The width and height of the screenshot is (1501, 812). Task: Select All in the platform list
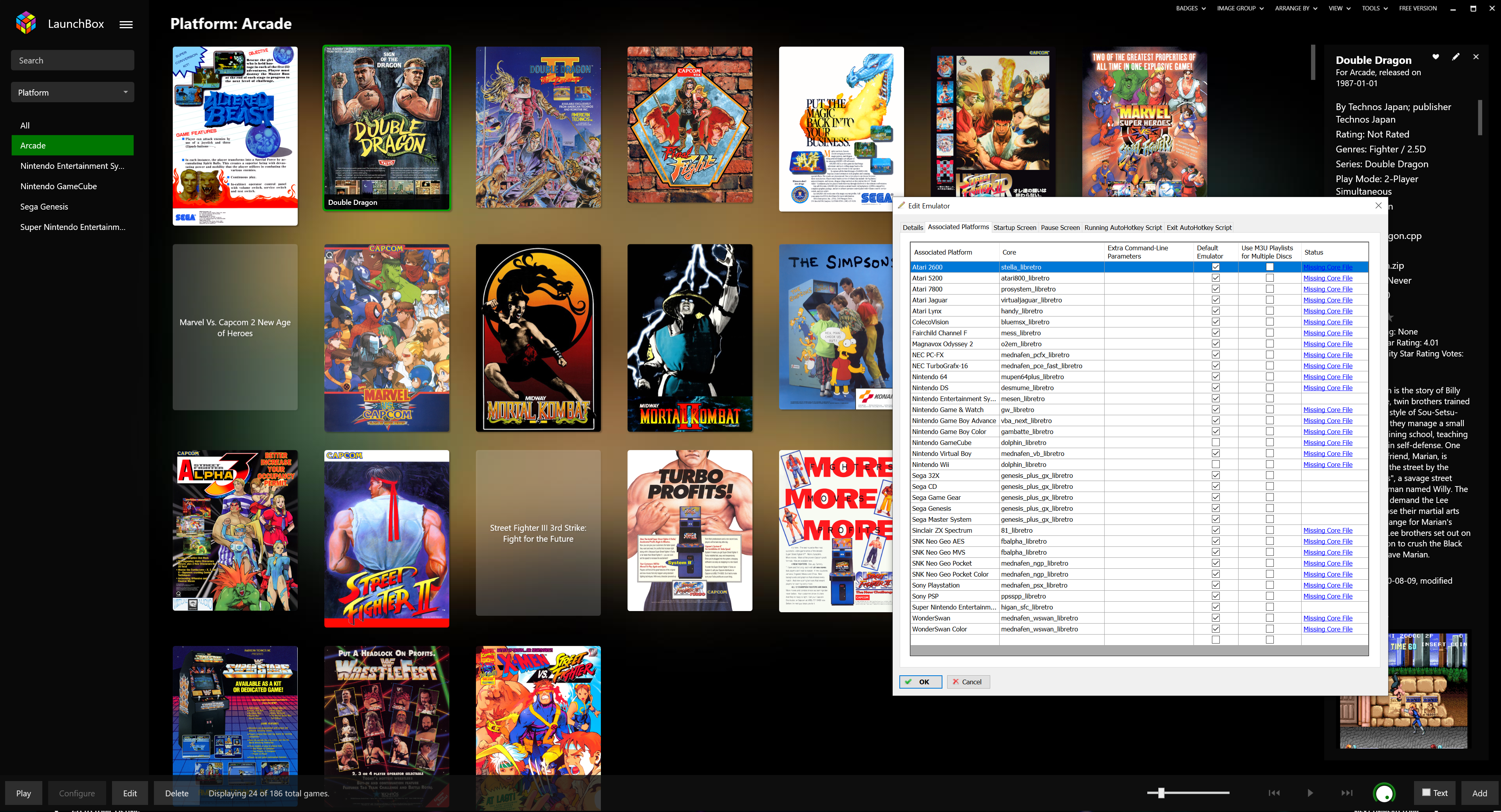pos(72,125)
